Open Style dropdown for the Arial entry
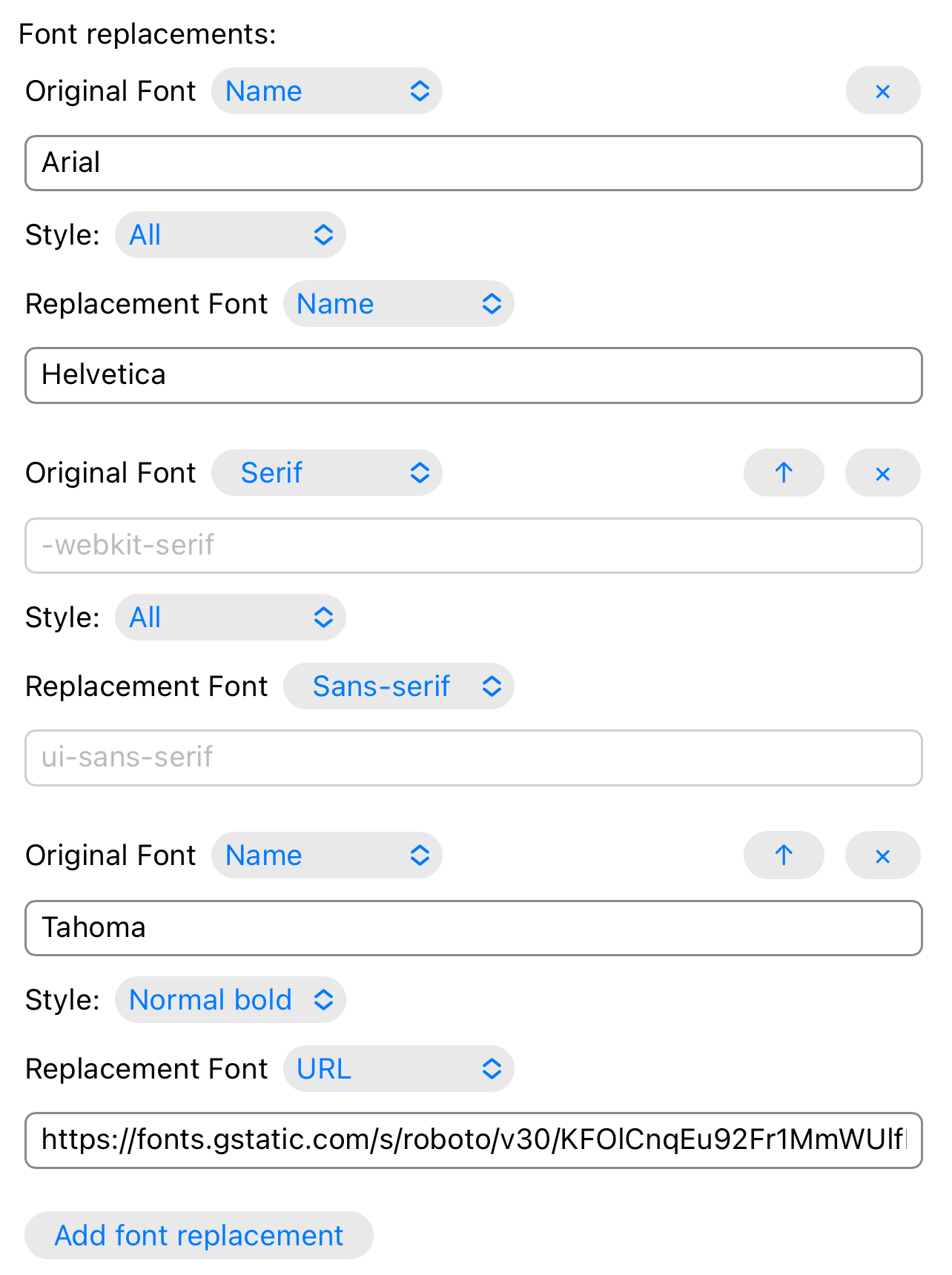 point(231,235)
